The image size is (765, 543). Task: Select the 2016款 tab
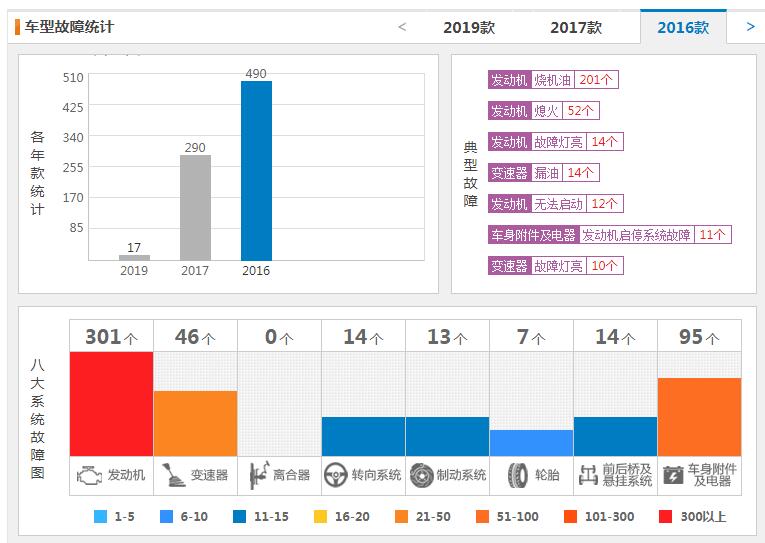(x=683, y=27)
